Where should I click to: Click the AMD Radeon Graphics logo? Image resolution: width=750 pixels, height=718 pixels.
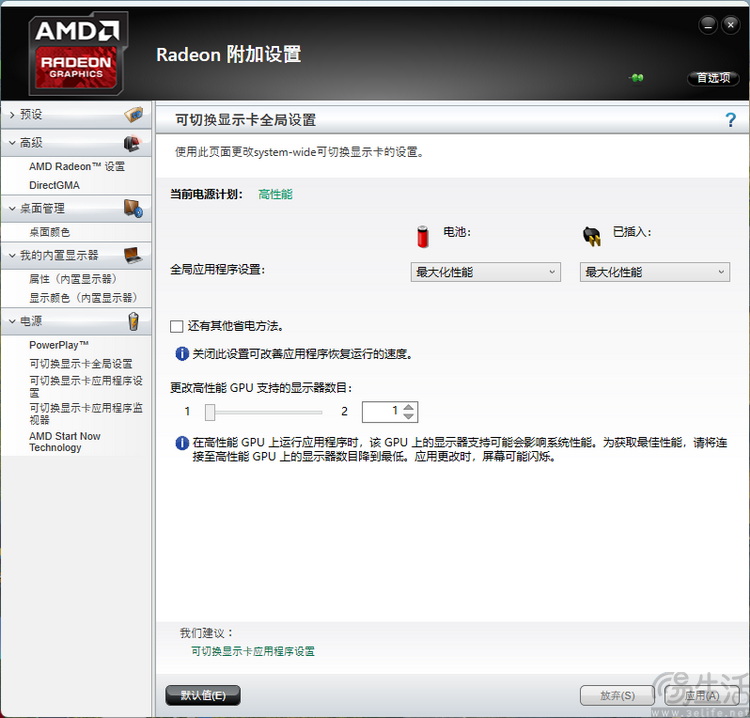78,53
